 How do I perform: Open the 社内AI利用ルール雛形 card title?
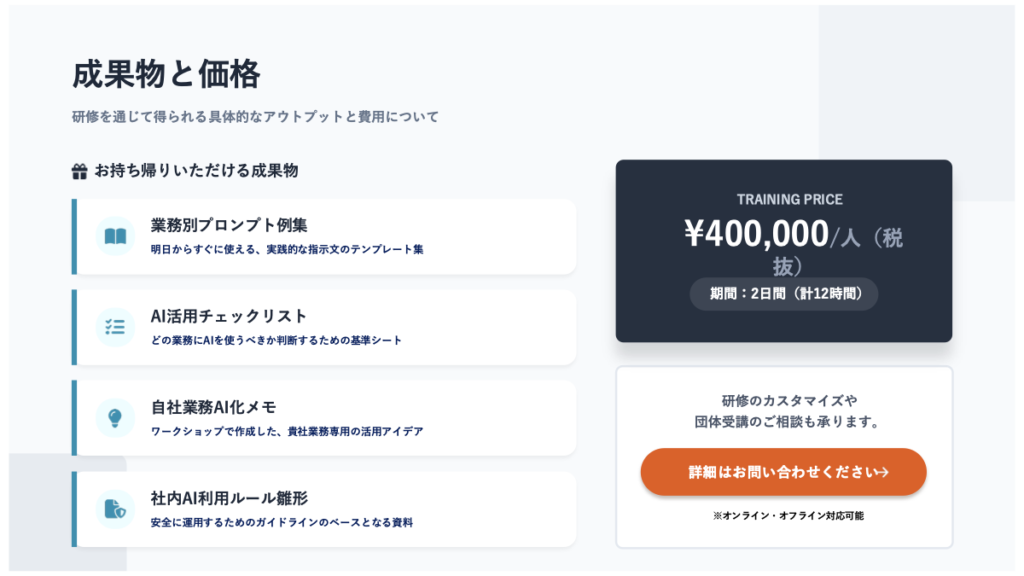pos(236,498)
